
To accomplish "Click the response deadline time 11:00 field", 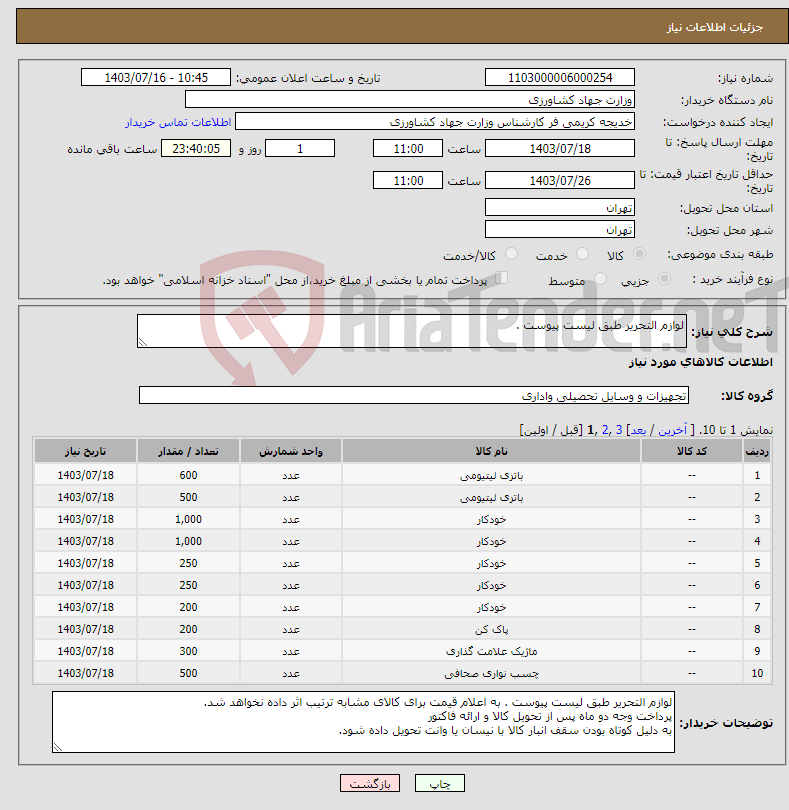I will point(408,149).
